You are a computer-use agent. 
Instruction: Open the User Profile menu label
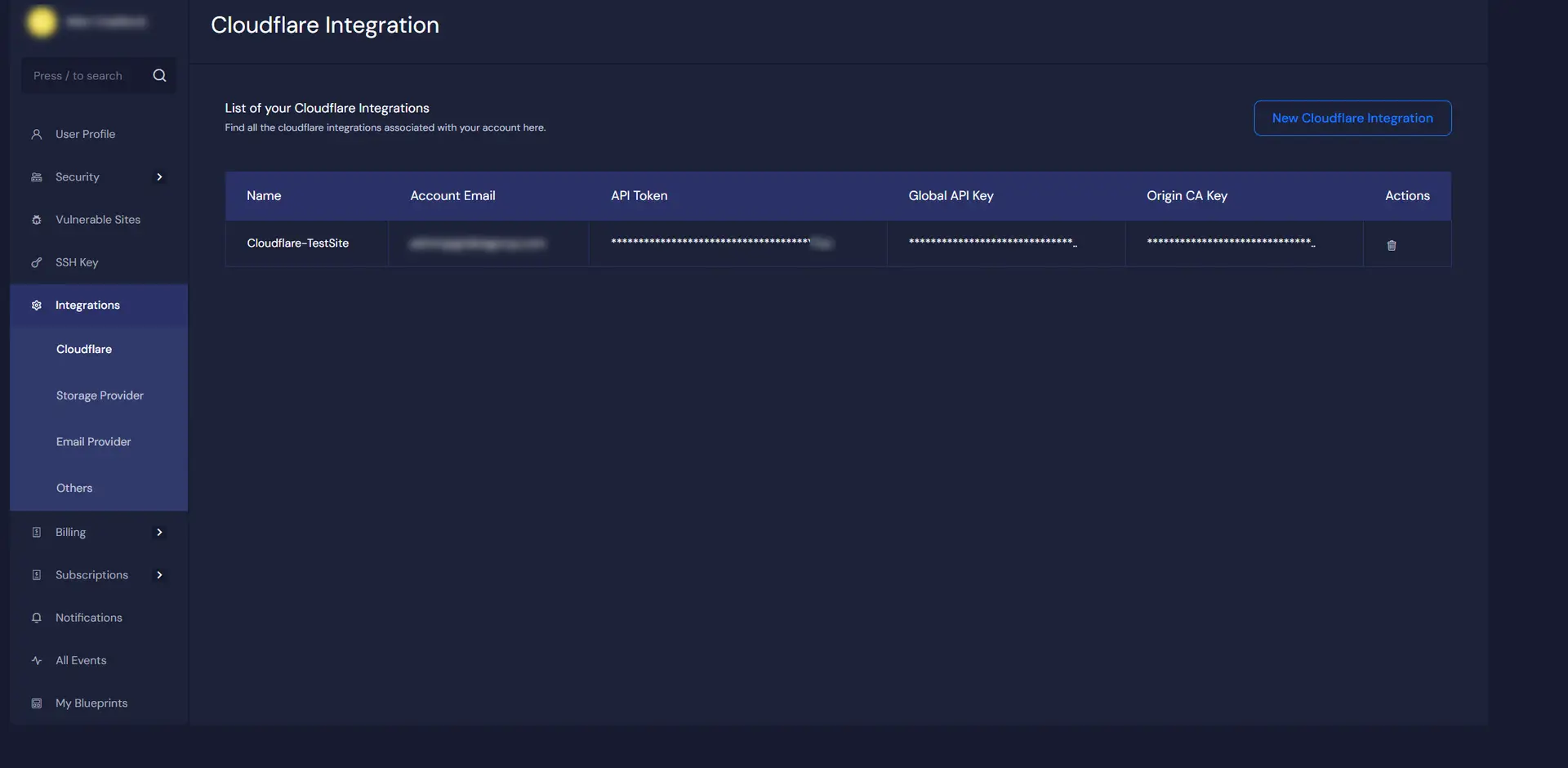pyautogui.click(x=85, y=134)
